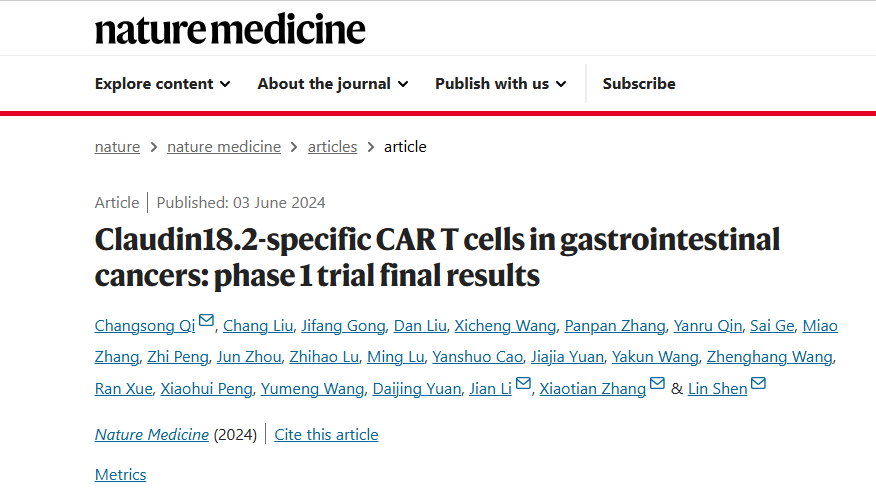Click envelope icon next to Xiaotian Zhang
The image size is (876, 493).
coord(657,383)
